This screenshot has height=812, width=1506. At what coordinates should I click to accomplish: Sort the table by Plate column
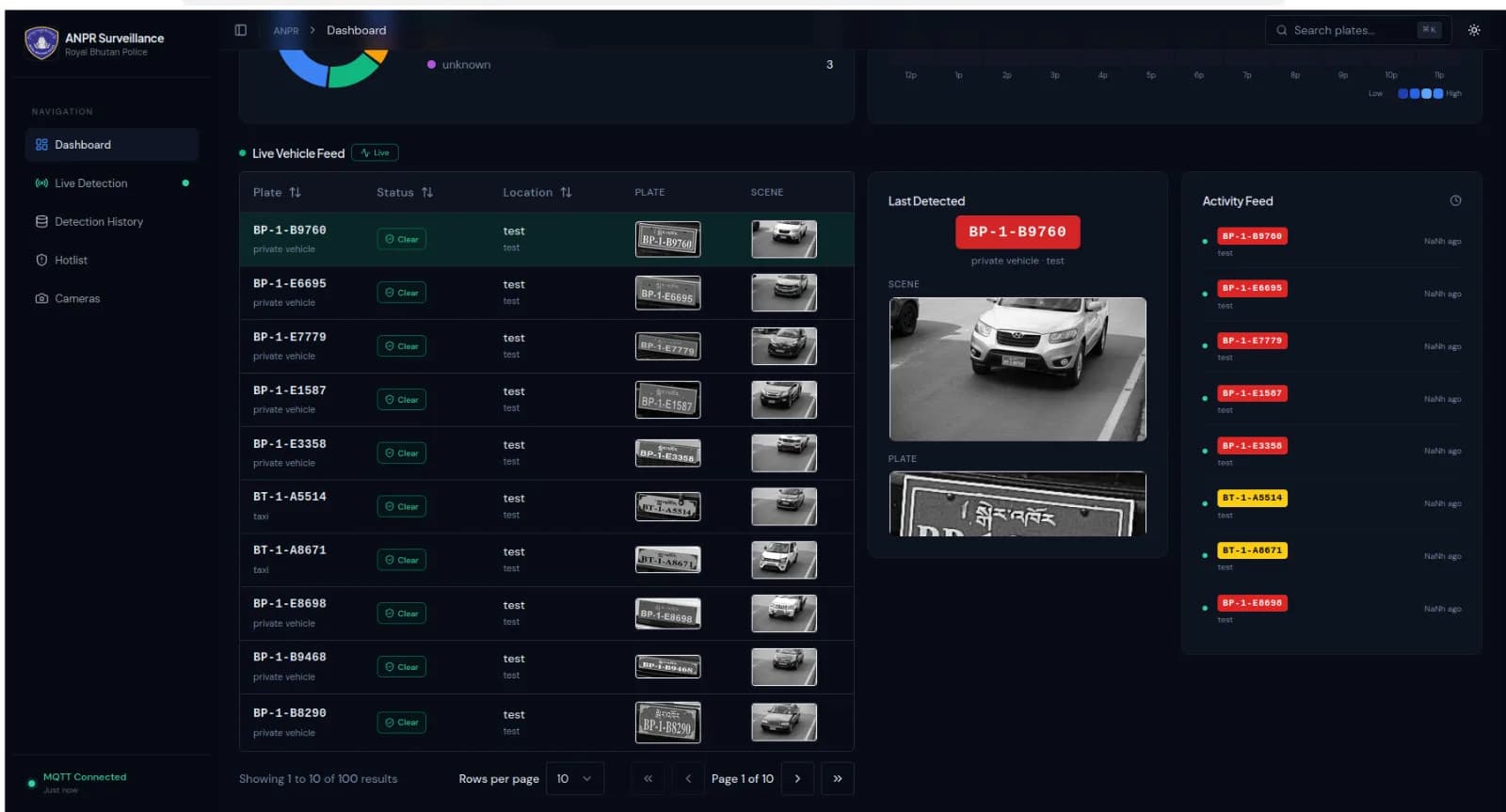[x=277, y=192]
